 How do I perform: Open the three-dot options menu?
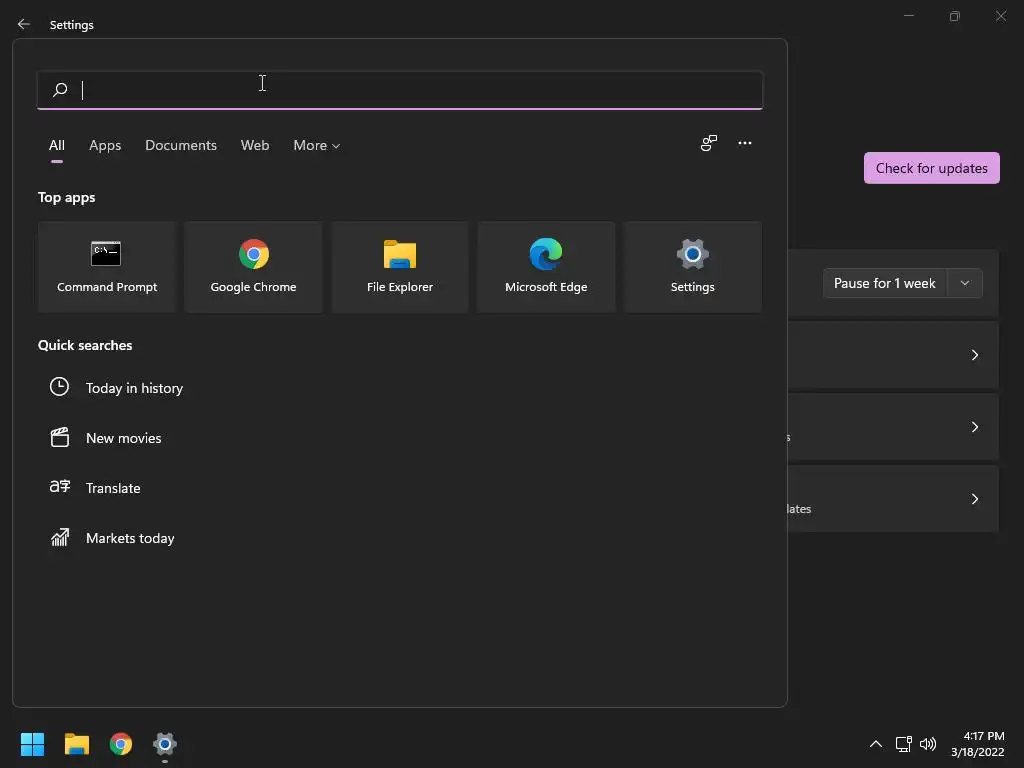point(745,143)
